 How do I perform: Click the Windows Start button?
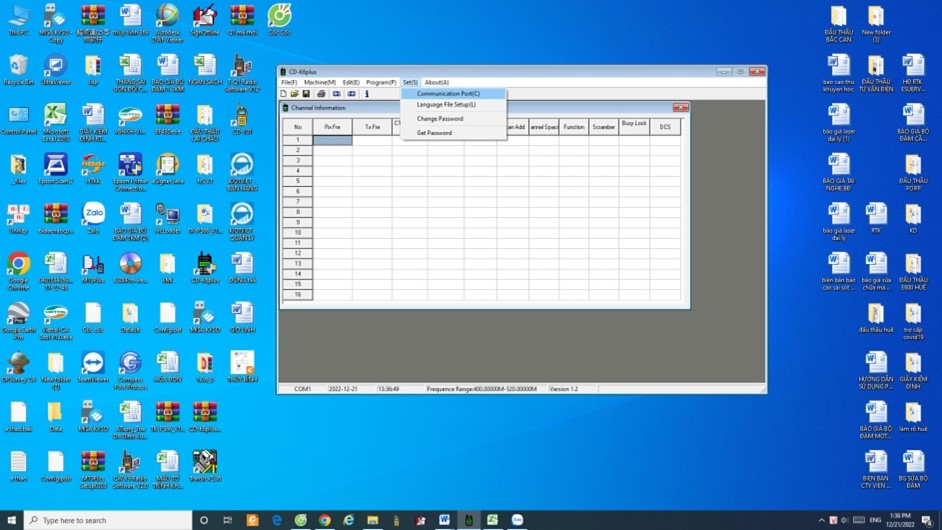(x=11, y=521)
